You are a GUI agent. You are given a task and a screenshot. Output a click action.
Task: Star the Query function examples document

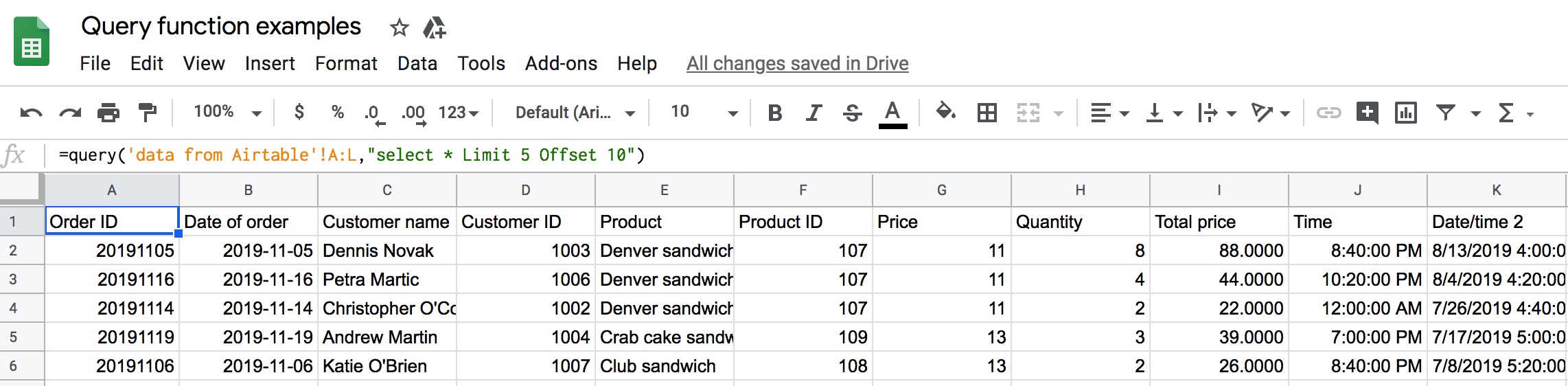click(399, 27)
